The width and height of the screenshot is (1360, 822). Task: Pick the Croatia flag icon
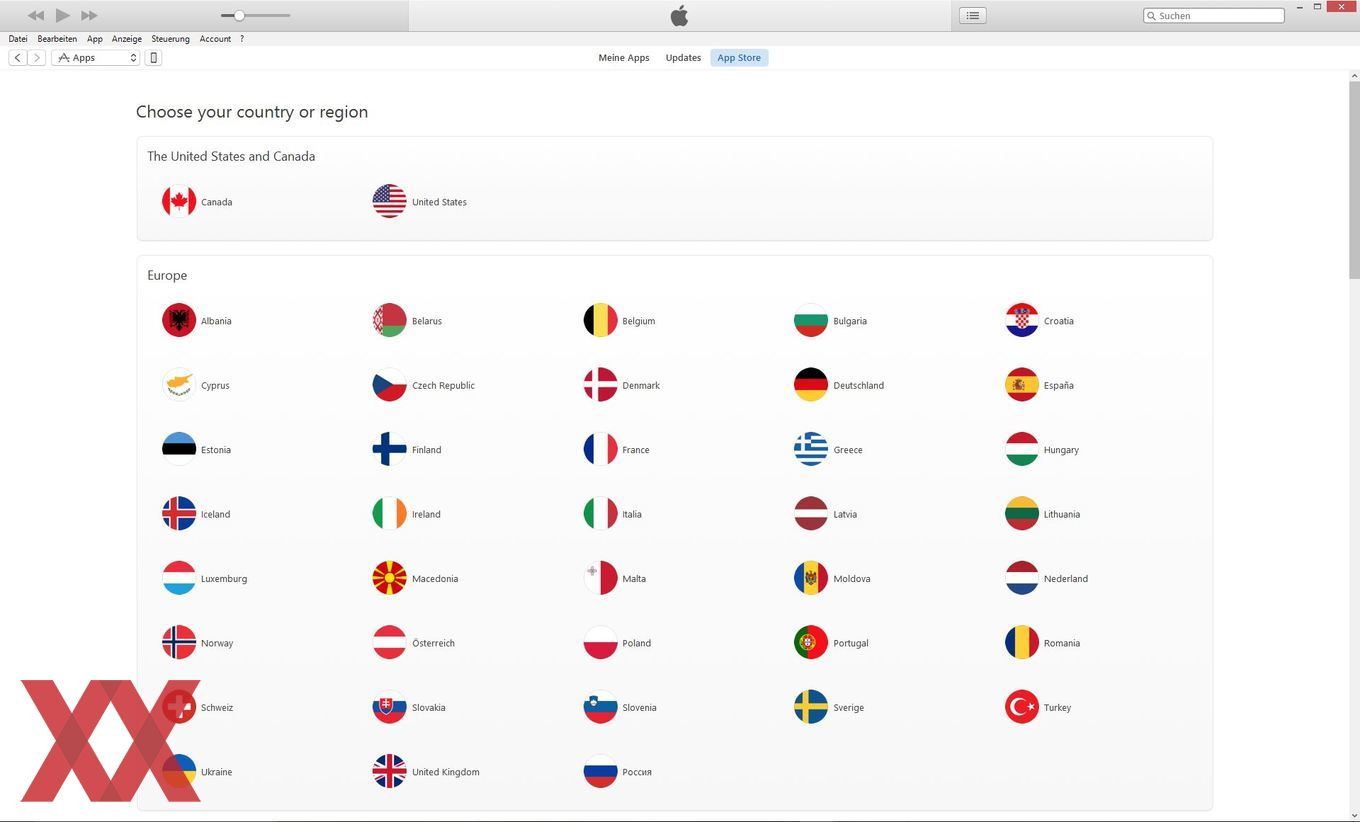pyautogui.click(x=1022, y=320)
